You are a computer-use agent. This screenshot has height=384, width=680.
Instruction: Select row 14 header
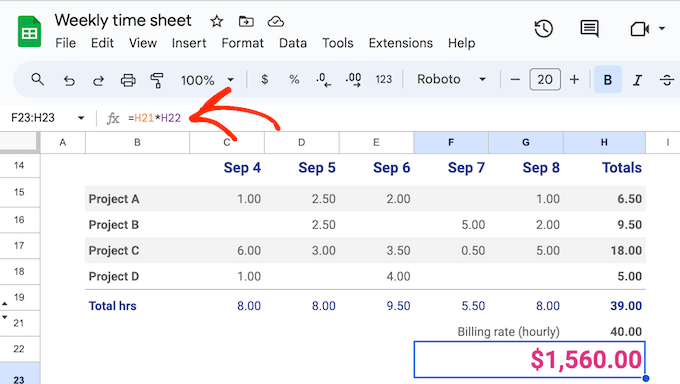[19, 166]
